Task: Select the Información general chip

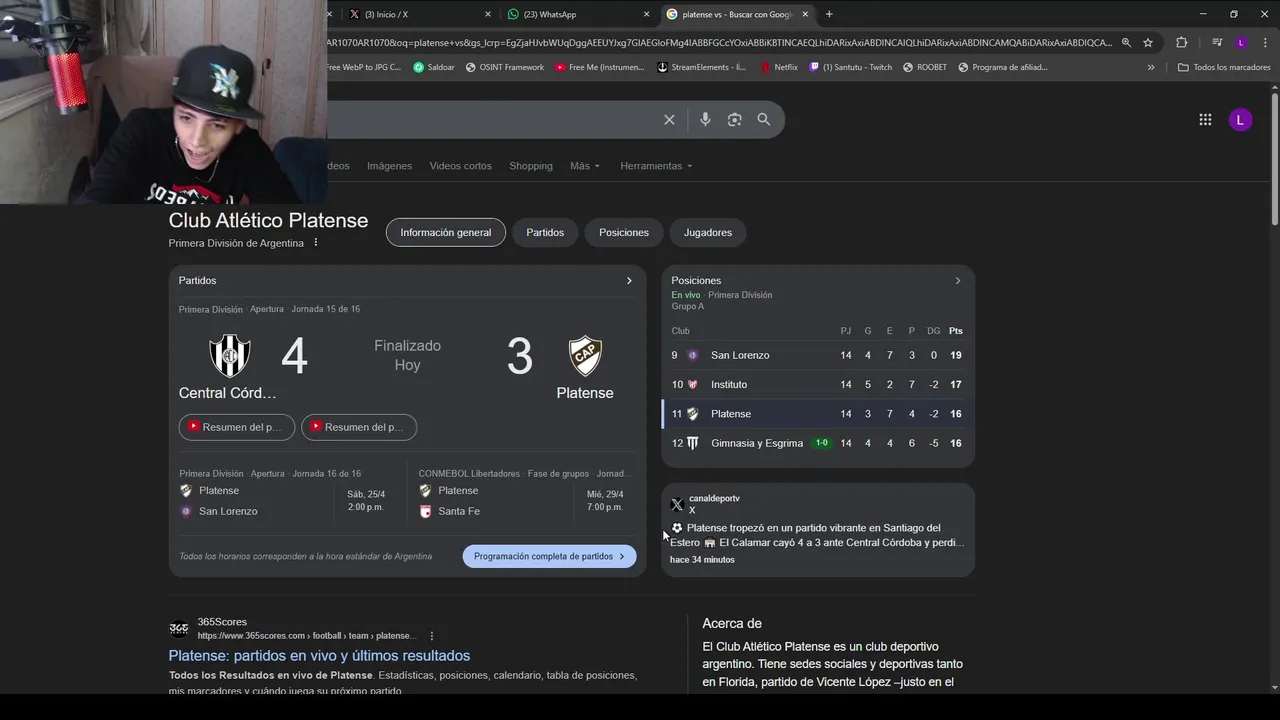Action: point(446,232)
